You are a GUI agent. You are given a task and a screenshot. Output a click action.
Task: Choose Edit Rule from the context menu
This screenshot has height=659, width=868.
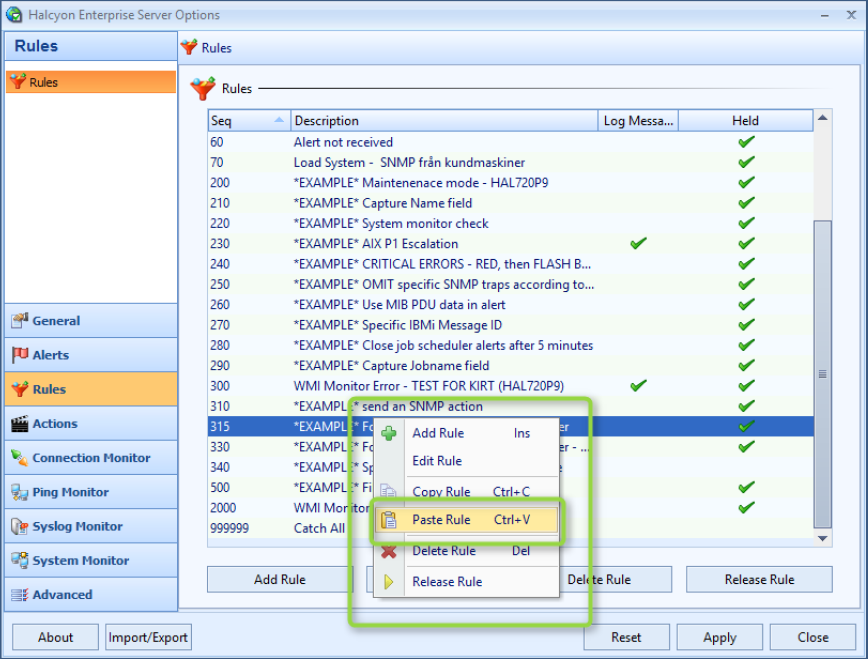[x=437, y=461]
